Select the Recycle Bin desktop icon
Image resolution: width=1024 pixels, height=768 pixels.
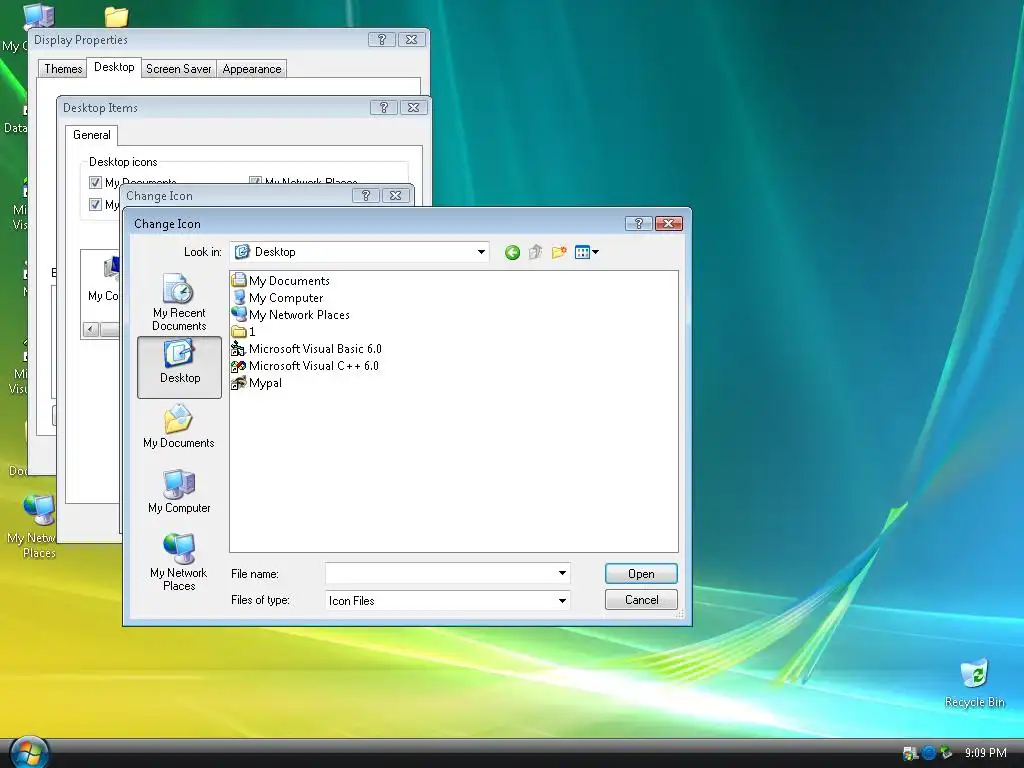tap(974, 683)
